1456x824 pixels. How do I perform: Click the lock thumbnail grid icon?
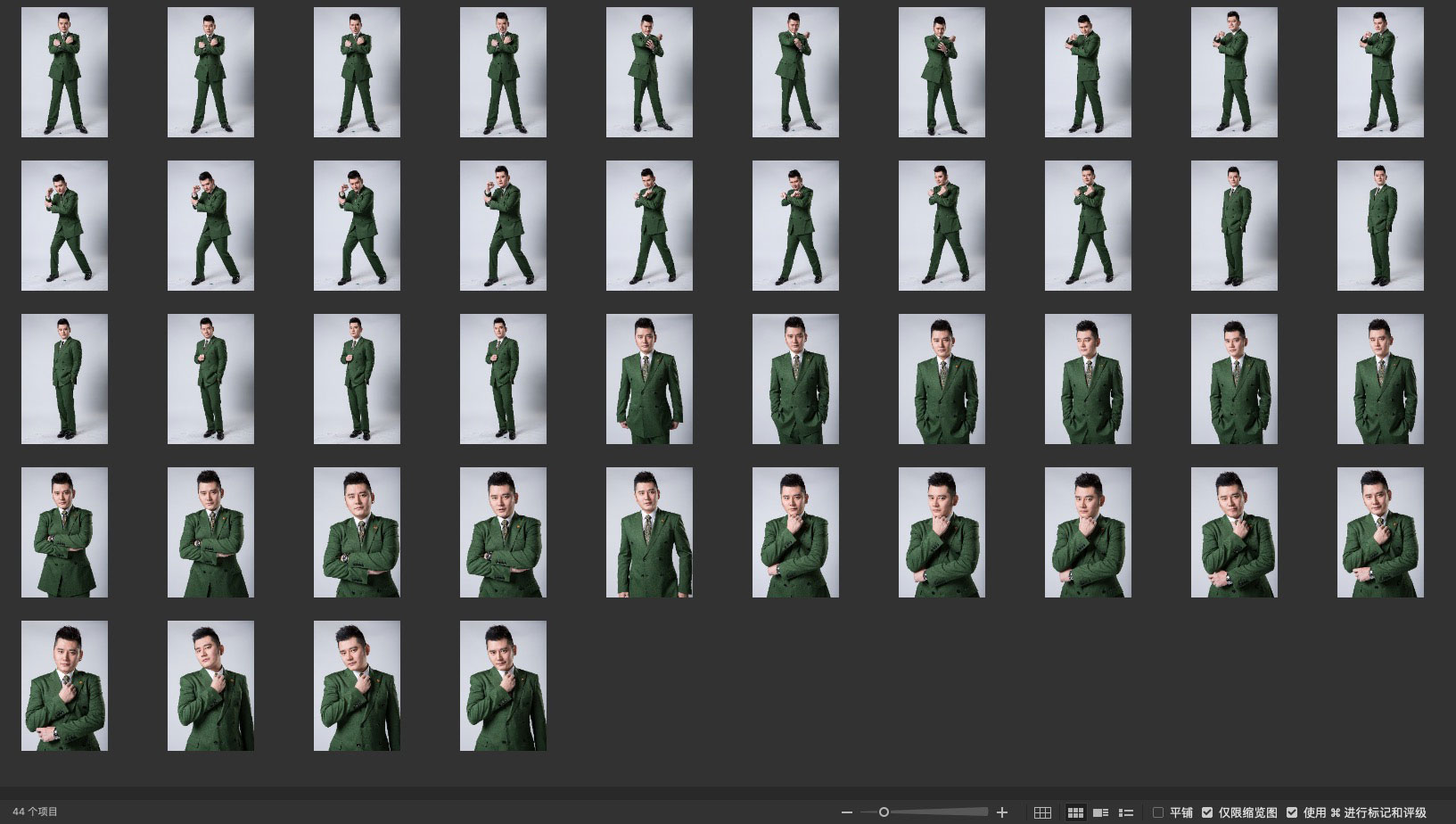click(x=1042, y=812)
